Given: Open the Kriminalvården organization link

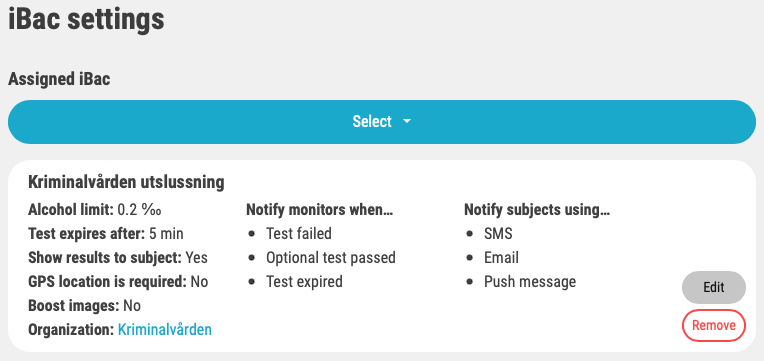Looking at the screenshot, I should coord(165,330).
